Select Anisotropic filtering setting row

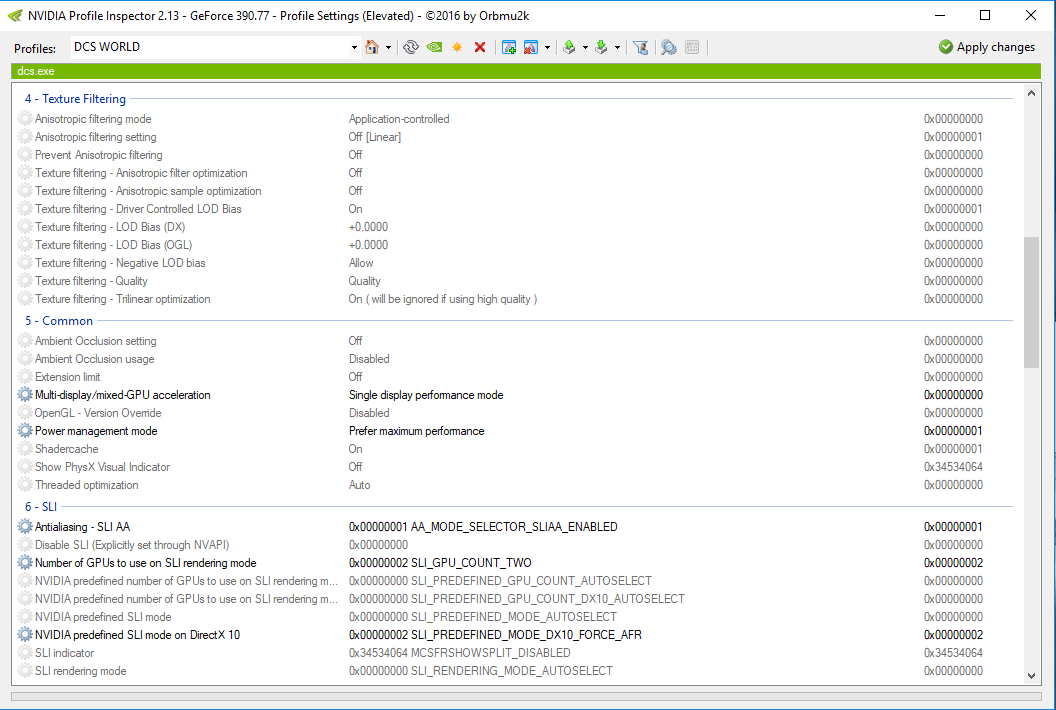click(x=515, y=137)
